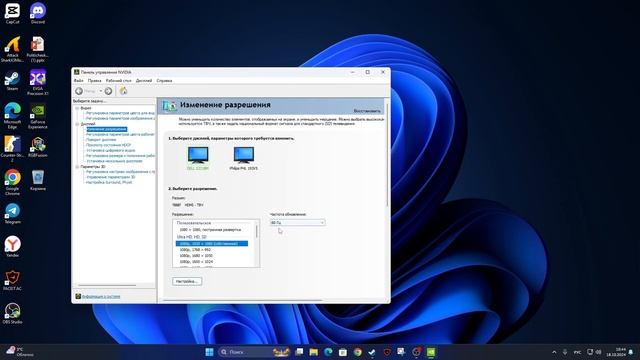Open EVGA Precision X1 desktop icon
The width and height of the screenshot is (640, 360).
point(38,82)
